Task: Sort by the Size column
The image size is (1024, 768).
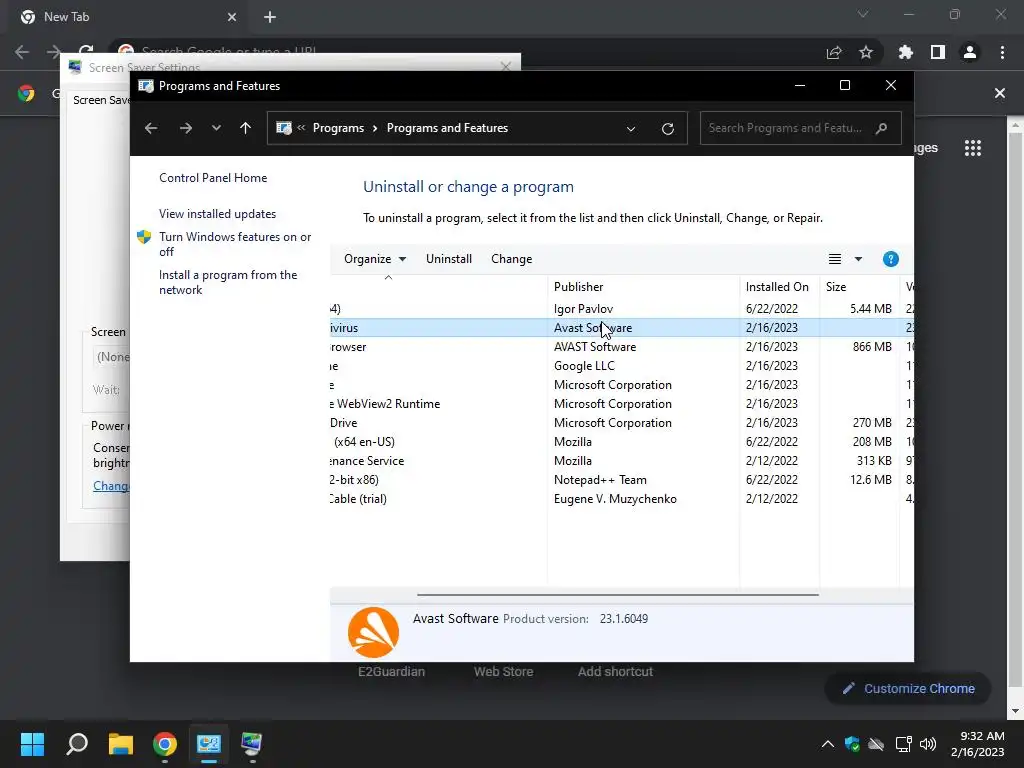Action: coord(859,287)
